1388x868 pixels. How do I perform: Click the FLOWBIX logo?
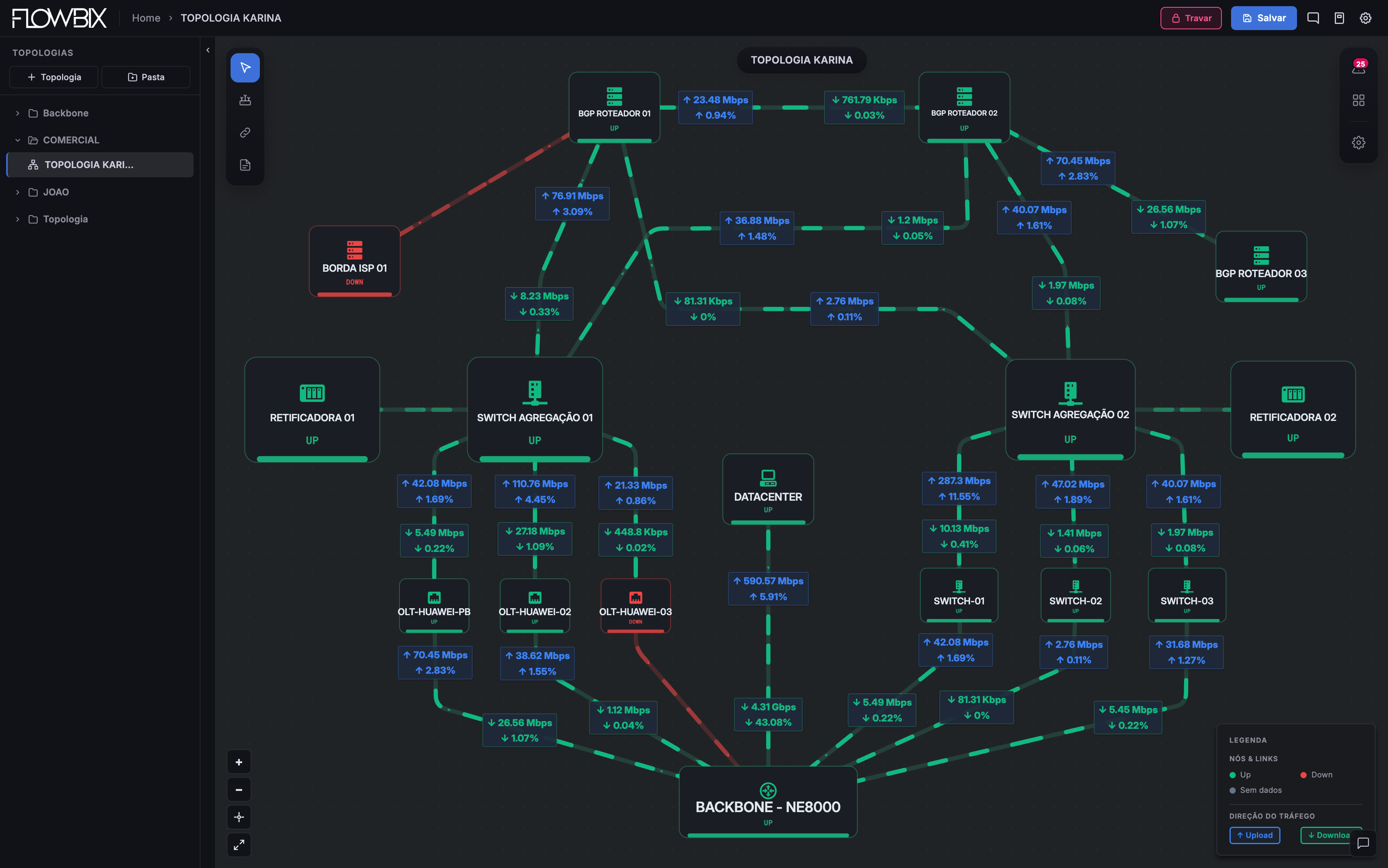[59, 18]
